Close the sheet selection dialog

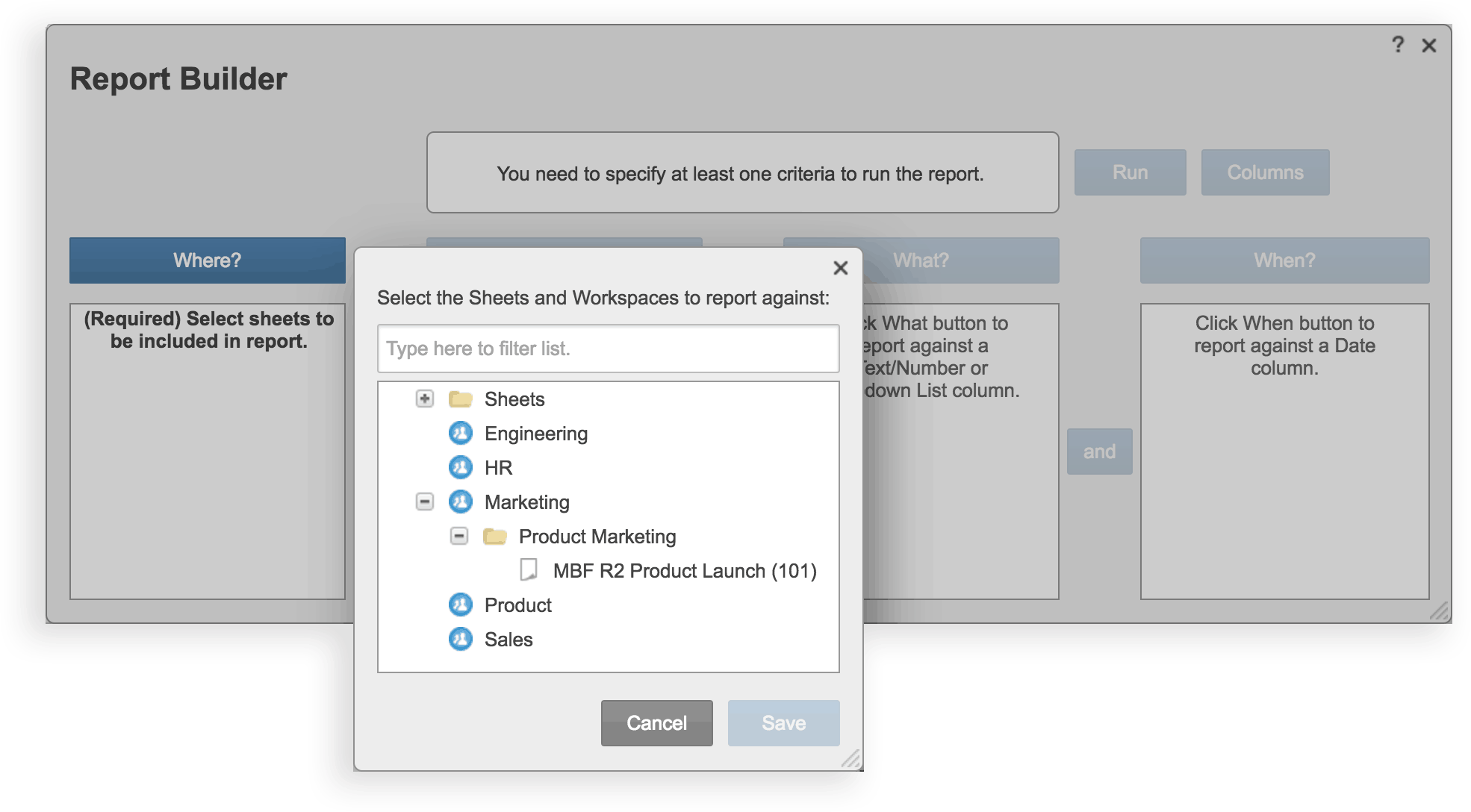(840, 268)
